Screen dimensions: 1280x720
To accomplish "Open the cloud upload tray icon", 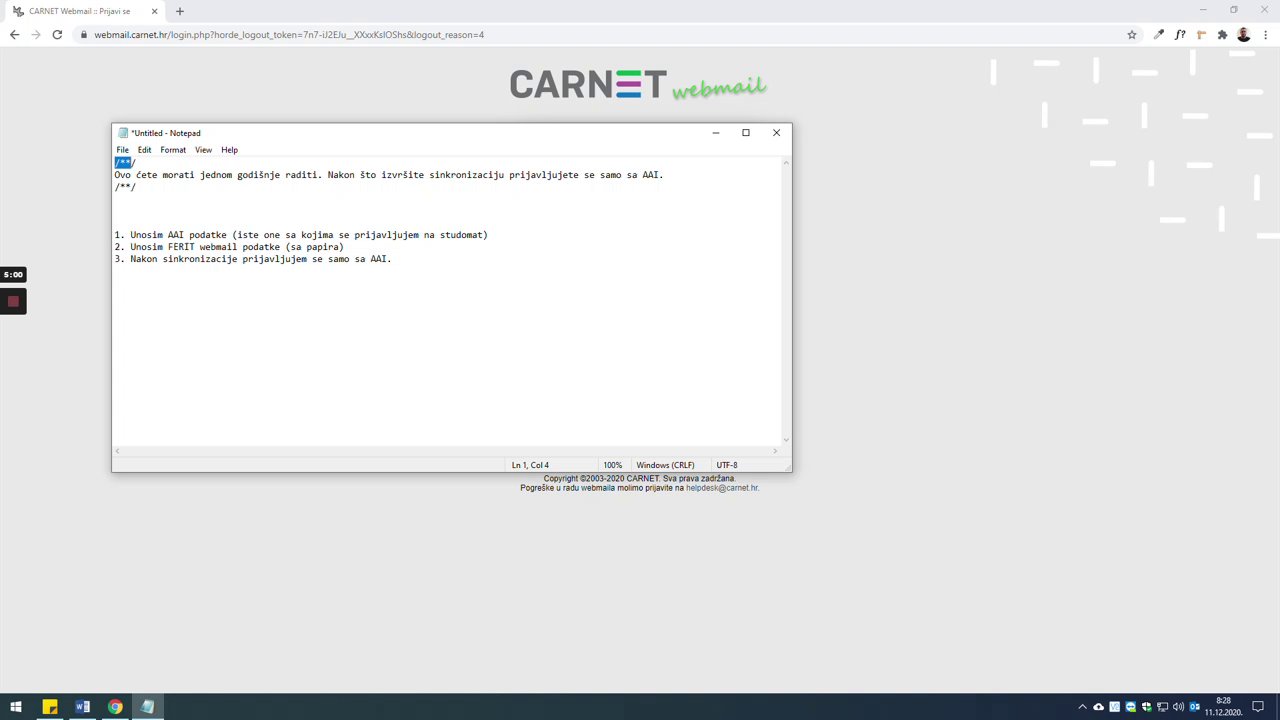I will pos(1098,707).
